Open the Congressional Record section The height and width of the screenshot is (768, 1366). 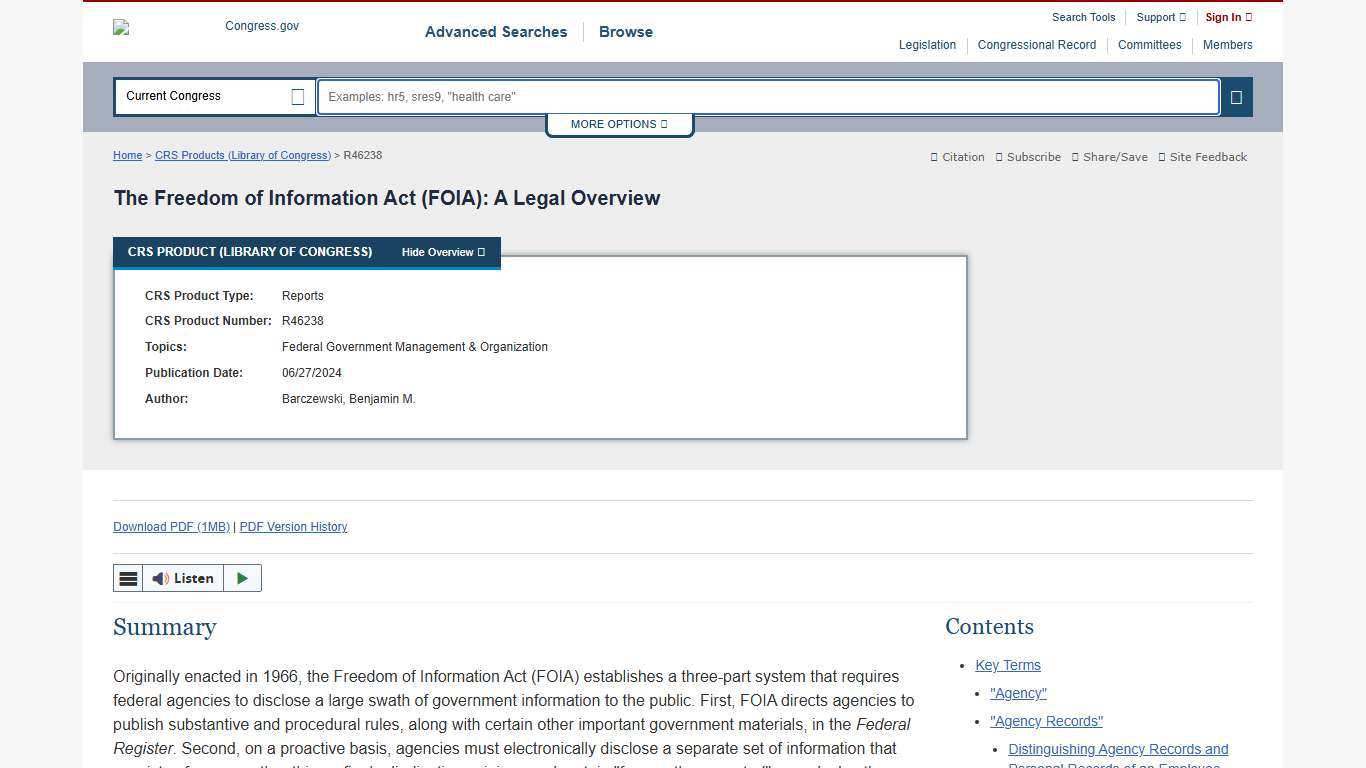pos(1036,45)
